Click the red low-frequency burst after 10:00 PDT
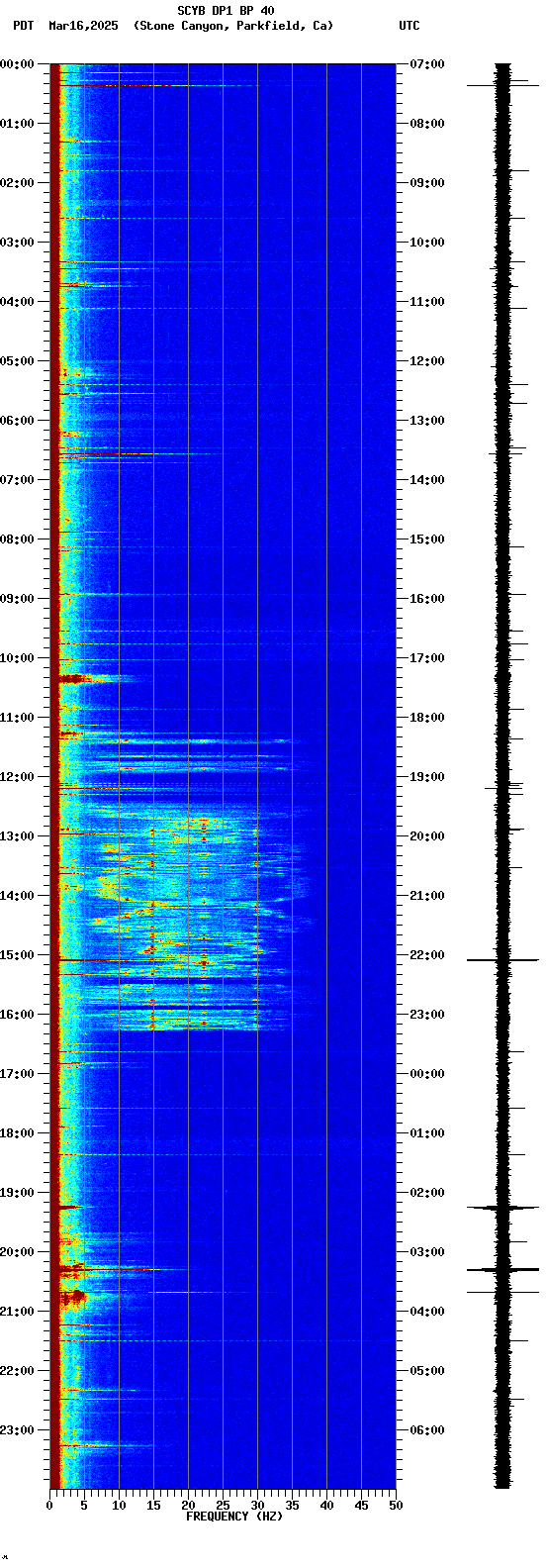Screen dimensions: 546x1568 pyautogui.click(x=75, y=678)
